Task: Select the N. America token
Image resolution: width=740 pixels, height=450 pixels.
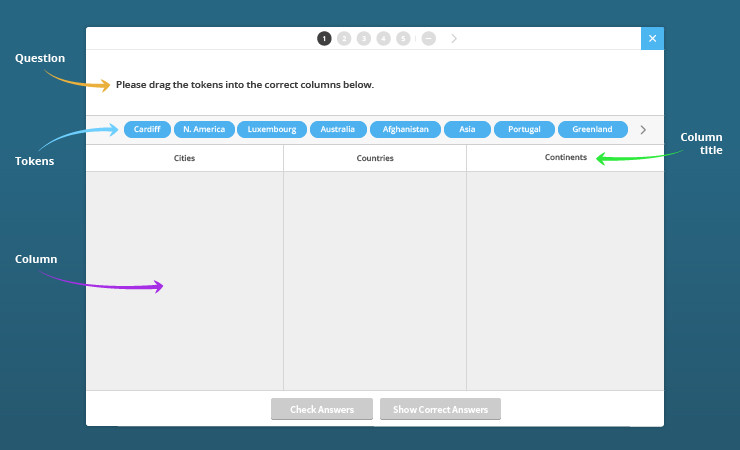Action: tap(204, 129)
